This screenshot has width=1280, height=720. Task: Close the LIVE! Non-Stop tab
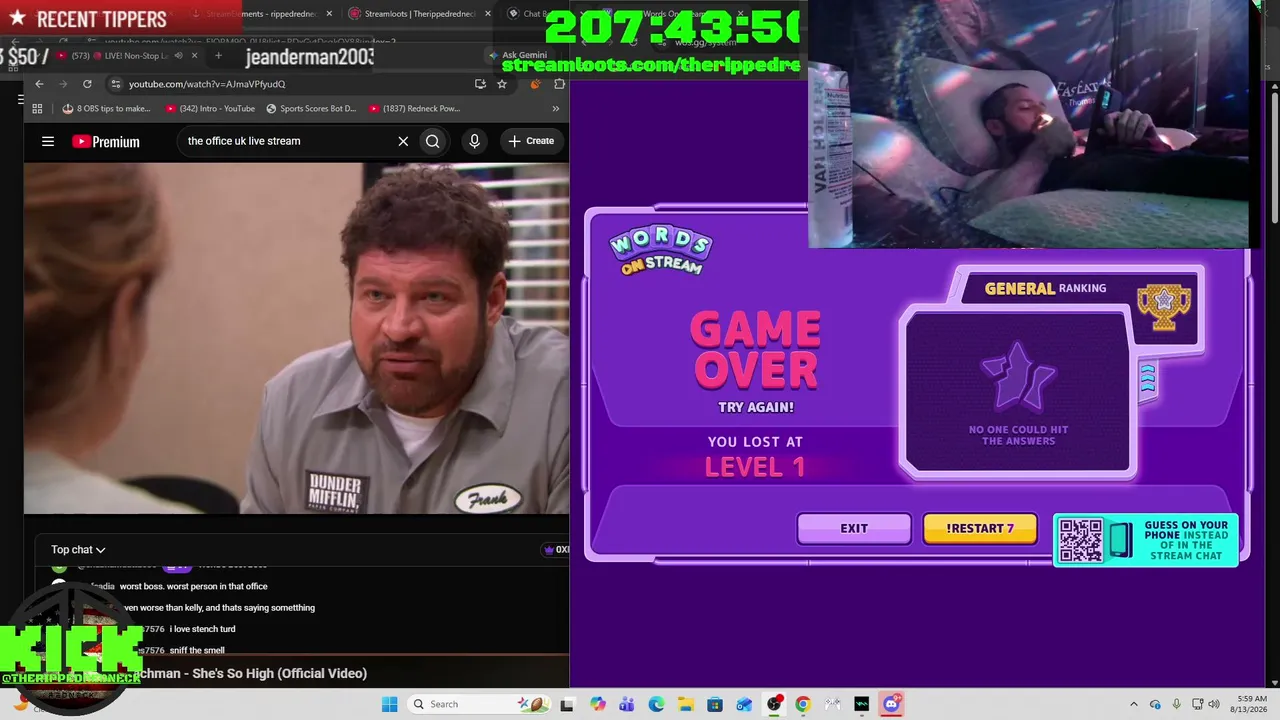(195, 56)
